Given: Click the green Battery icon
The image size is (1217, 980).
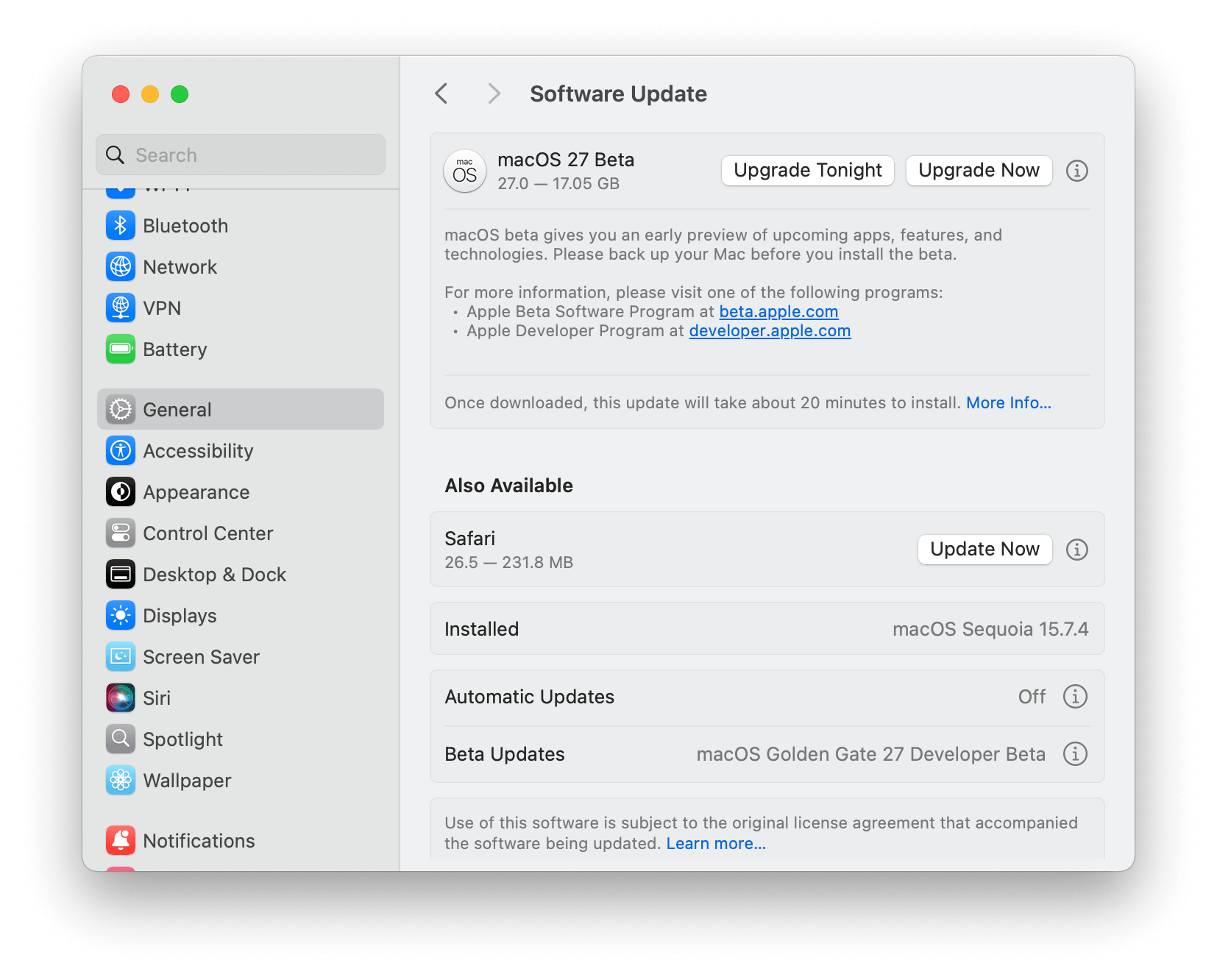Looking at the screenshot, I should 121,349.
